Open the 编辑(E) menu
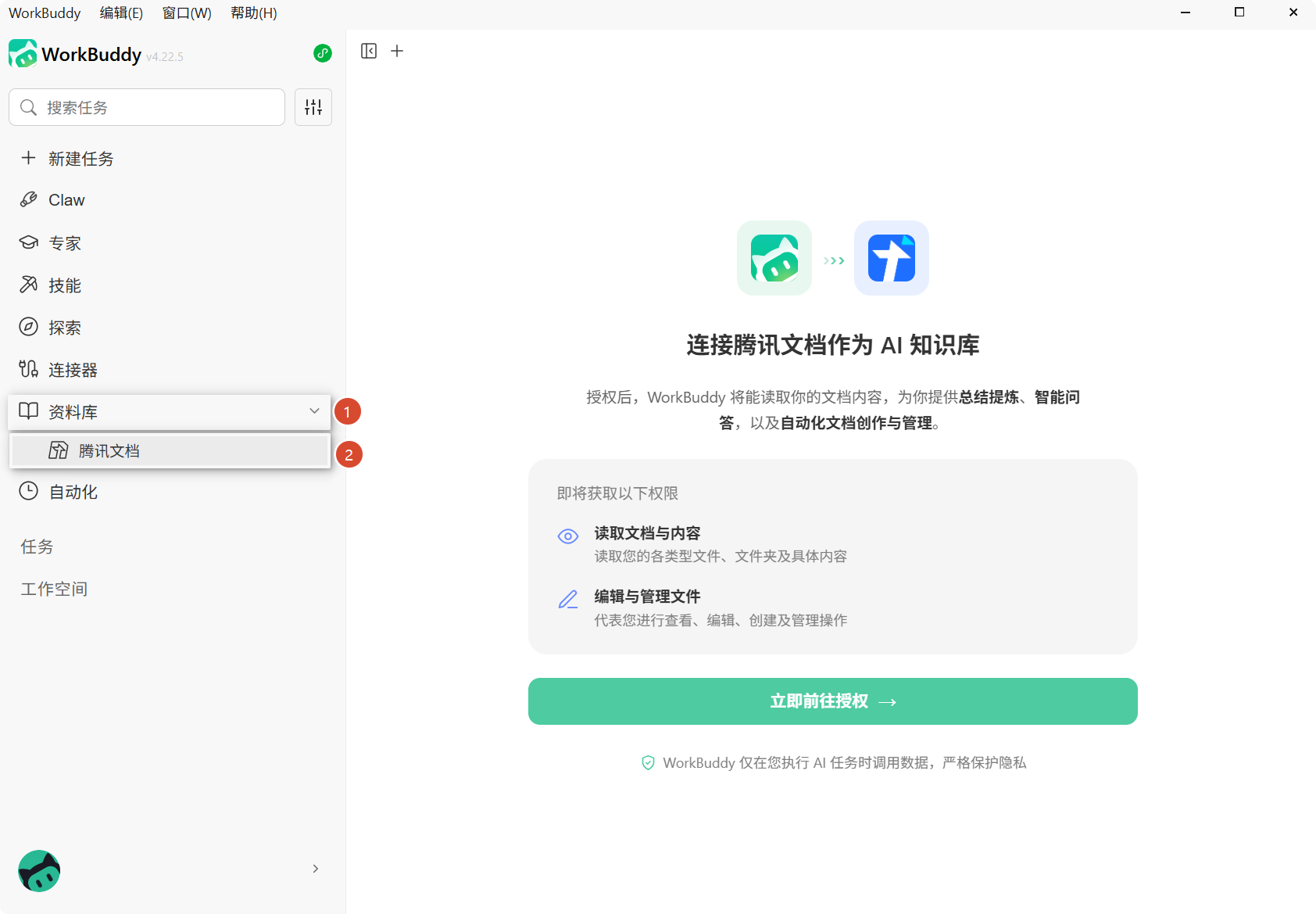This screenshot has width=1316, height=914. [121, 13]
